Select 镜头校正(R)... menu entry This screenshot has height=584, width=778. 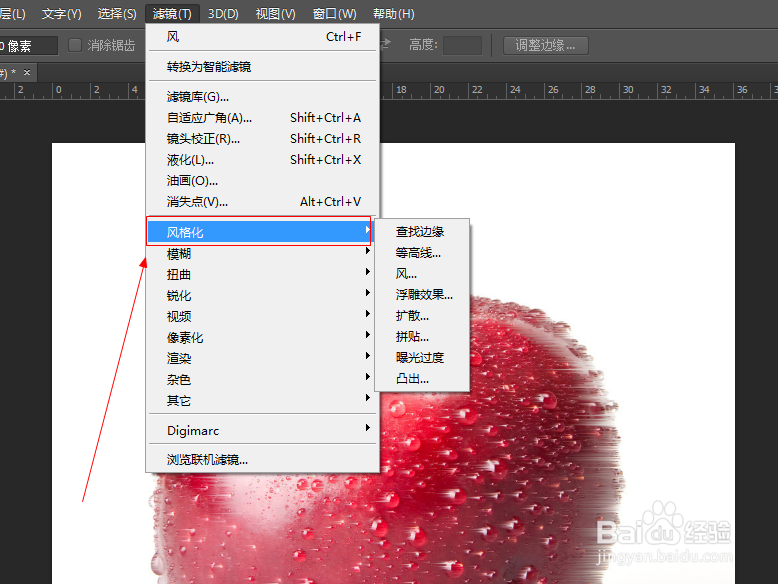262,138
